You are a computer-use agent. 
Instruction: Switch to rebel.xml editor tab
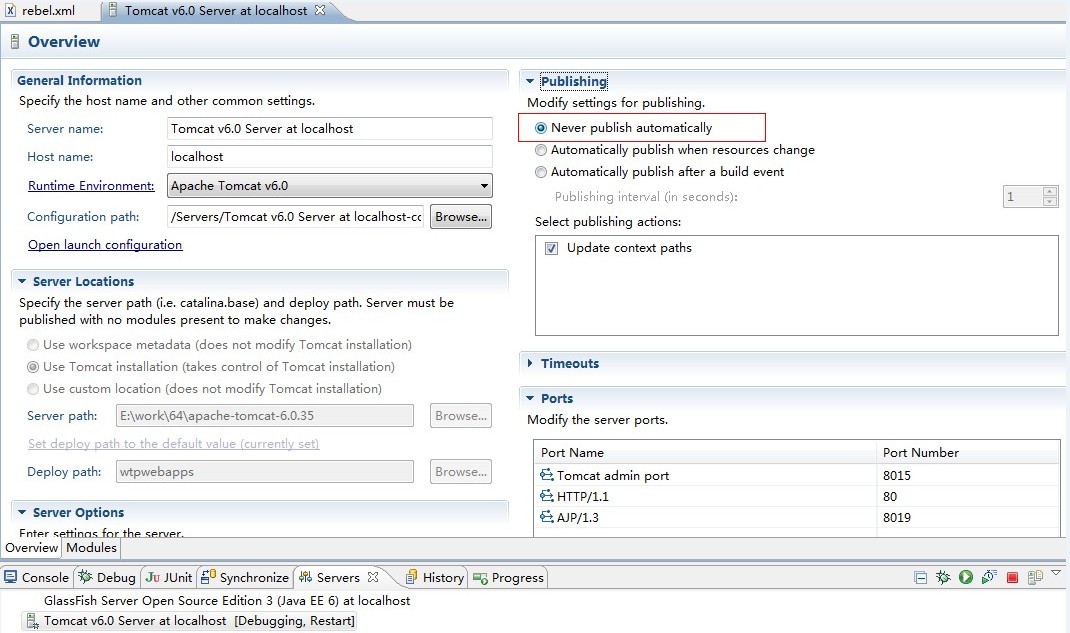pyautogui.click(x=48, y=10)
